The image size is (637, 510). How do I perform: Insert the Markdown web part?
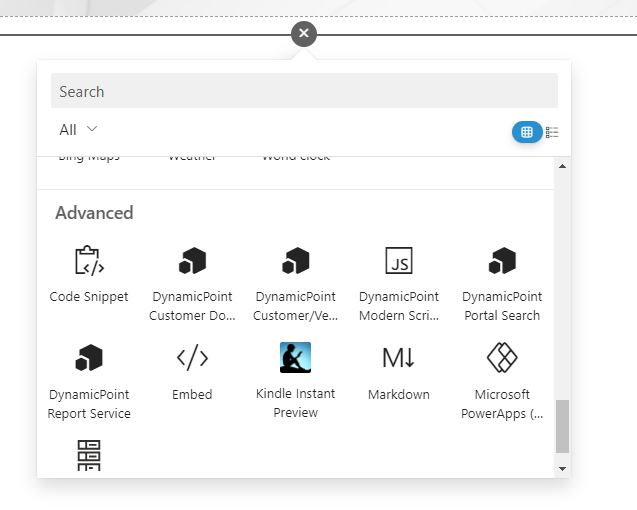(399, 373)
